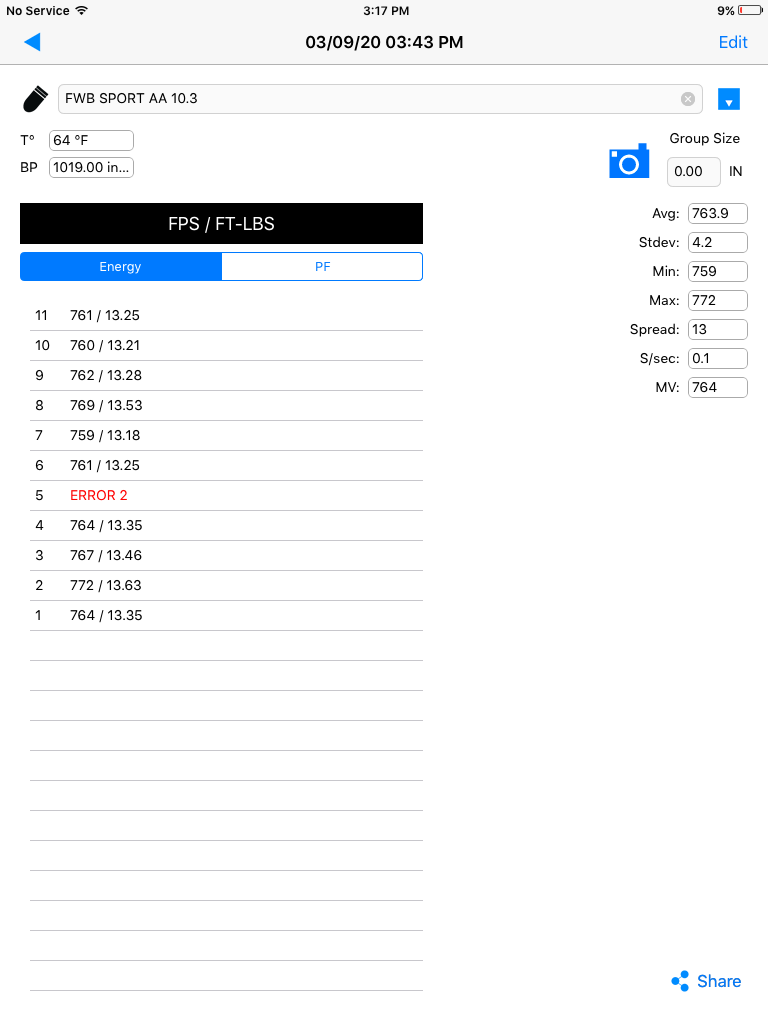Edit the barometric pressure field
This screenshot has height=1024, width=768.
click(91, 167)
